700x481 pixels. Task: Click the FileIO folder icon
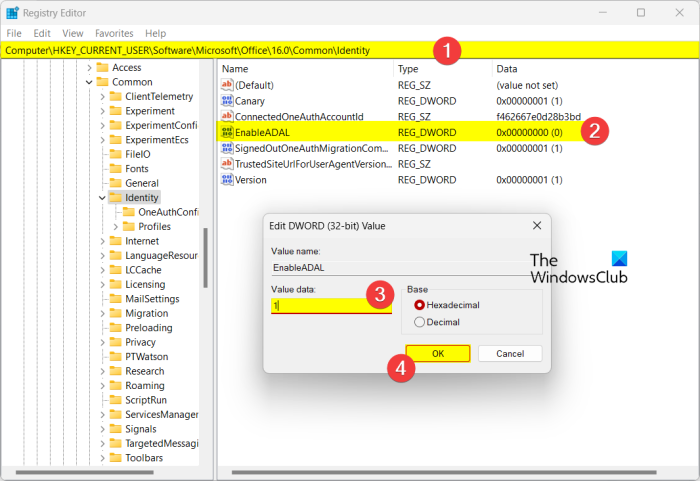[x=116, y=154]
